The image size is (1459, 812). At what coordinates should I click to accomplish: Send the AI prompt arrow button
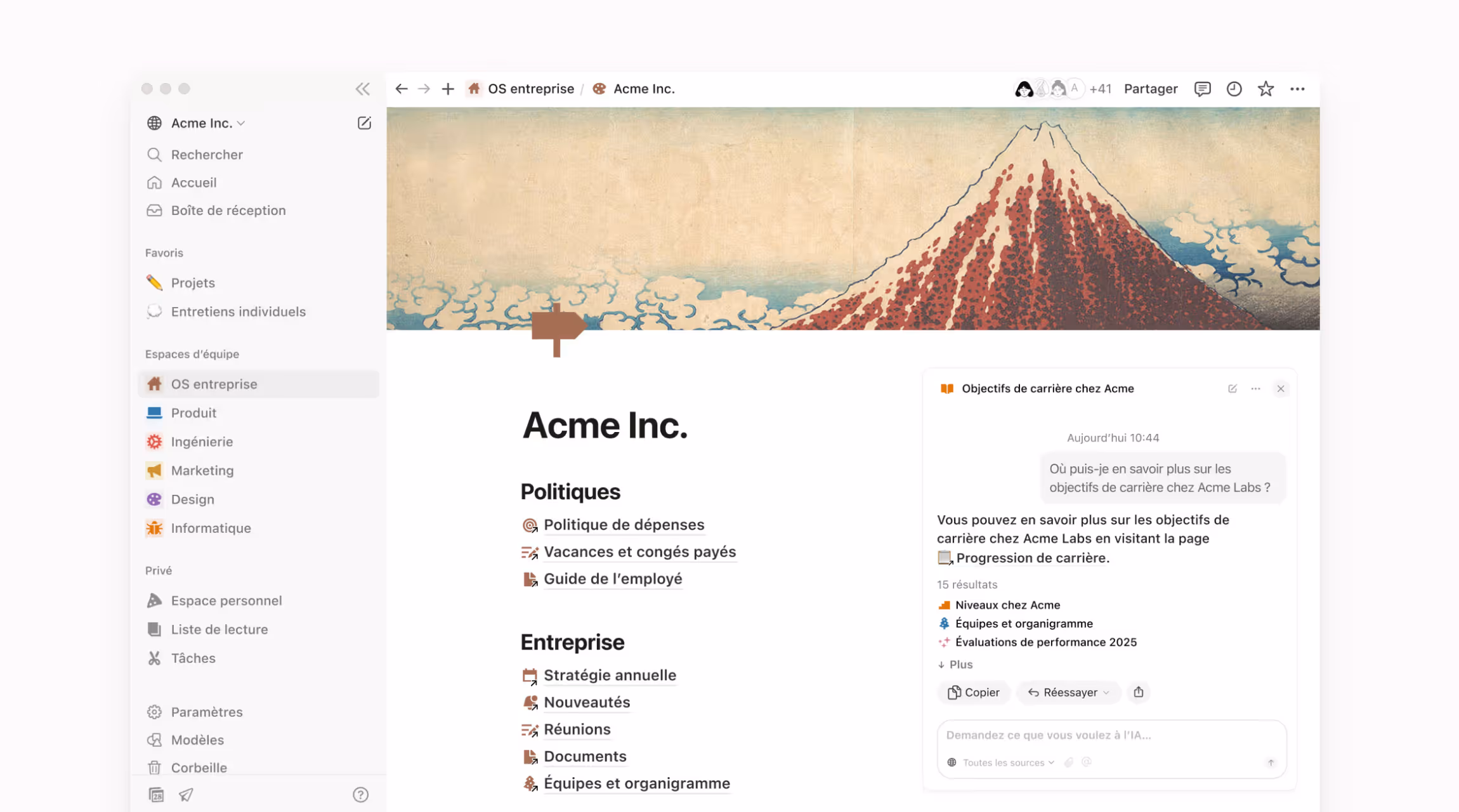click(x=1271, y=763)
